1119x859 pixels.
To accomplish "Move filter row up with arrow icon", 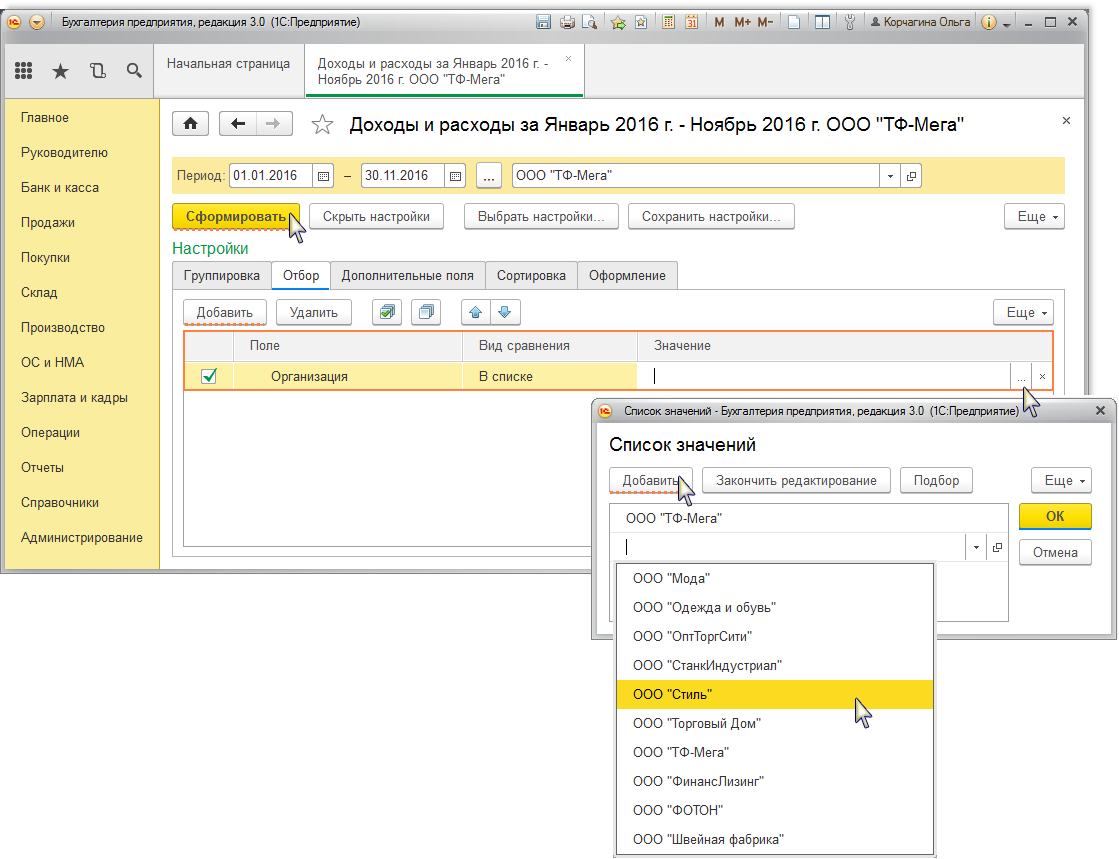I will pyautogui.click(x=475, y=312).
